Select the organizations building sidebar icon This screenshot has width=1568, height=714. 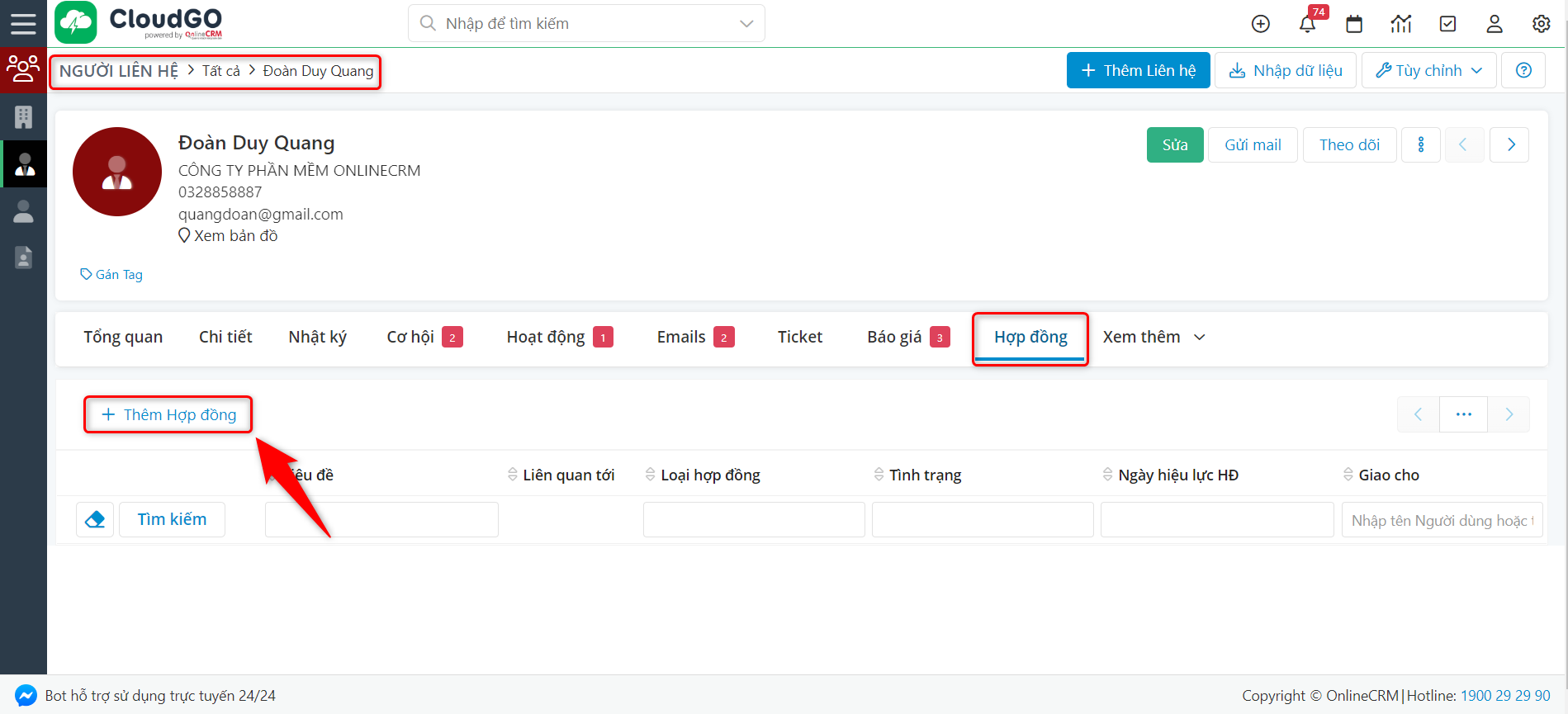pos(23,117)
